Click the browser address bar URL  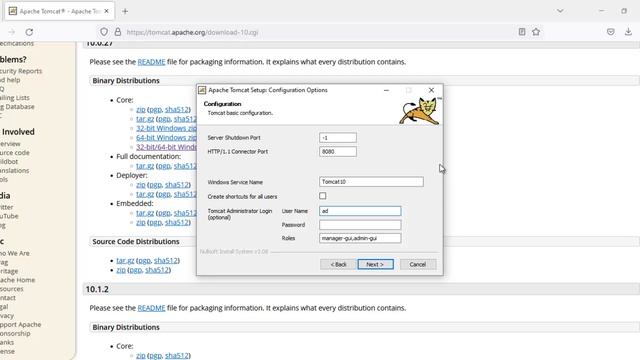[x=192, y=32]
